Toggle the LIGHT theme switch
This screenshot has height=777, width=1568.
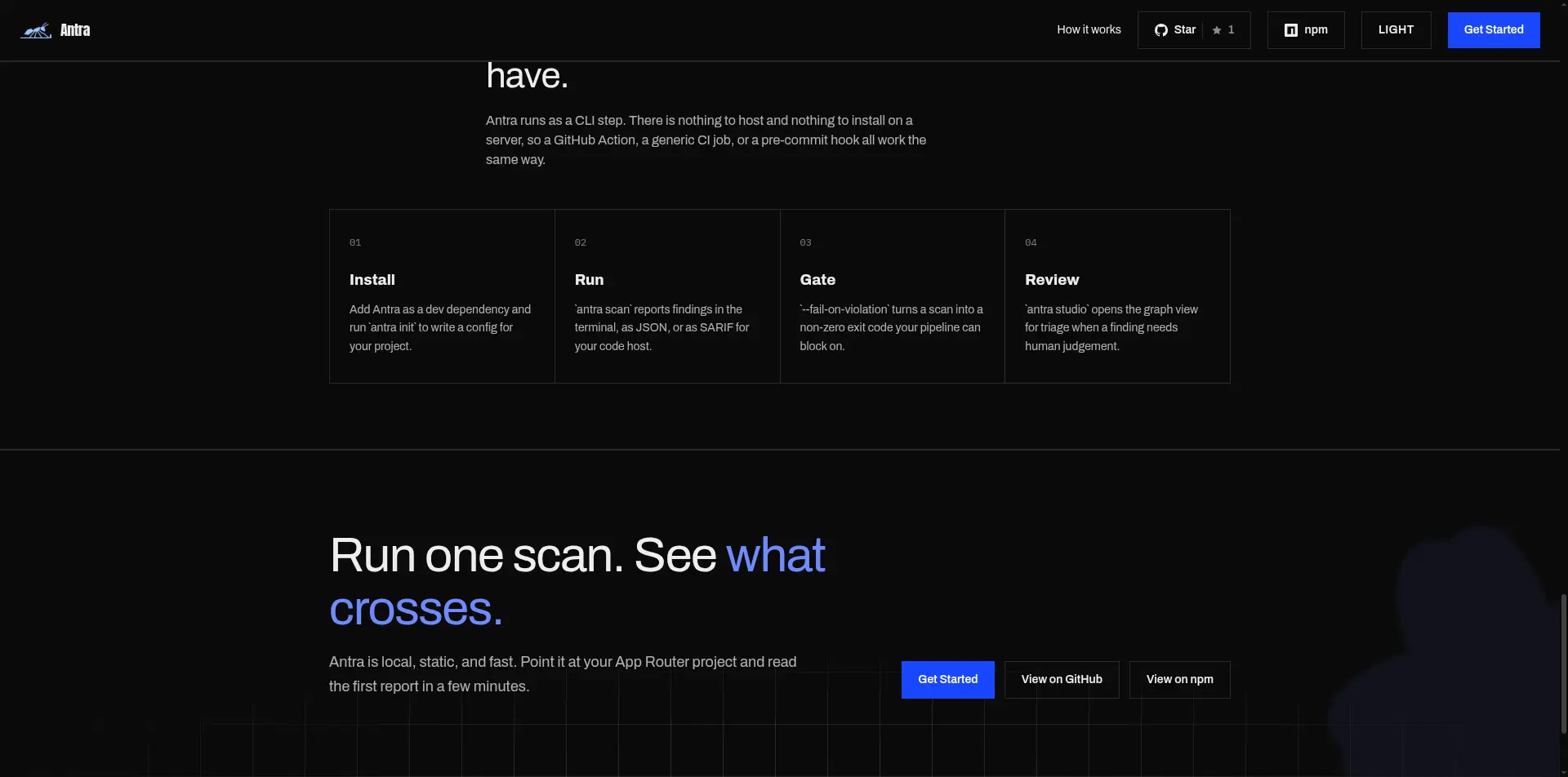tap(1396, 30)
